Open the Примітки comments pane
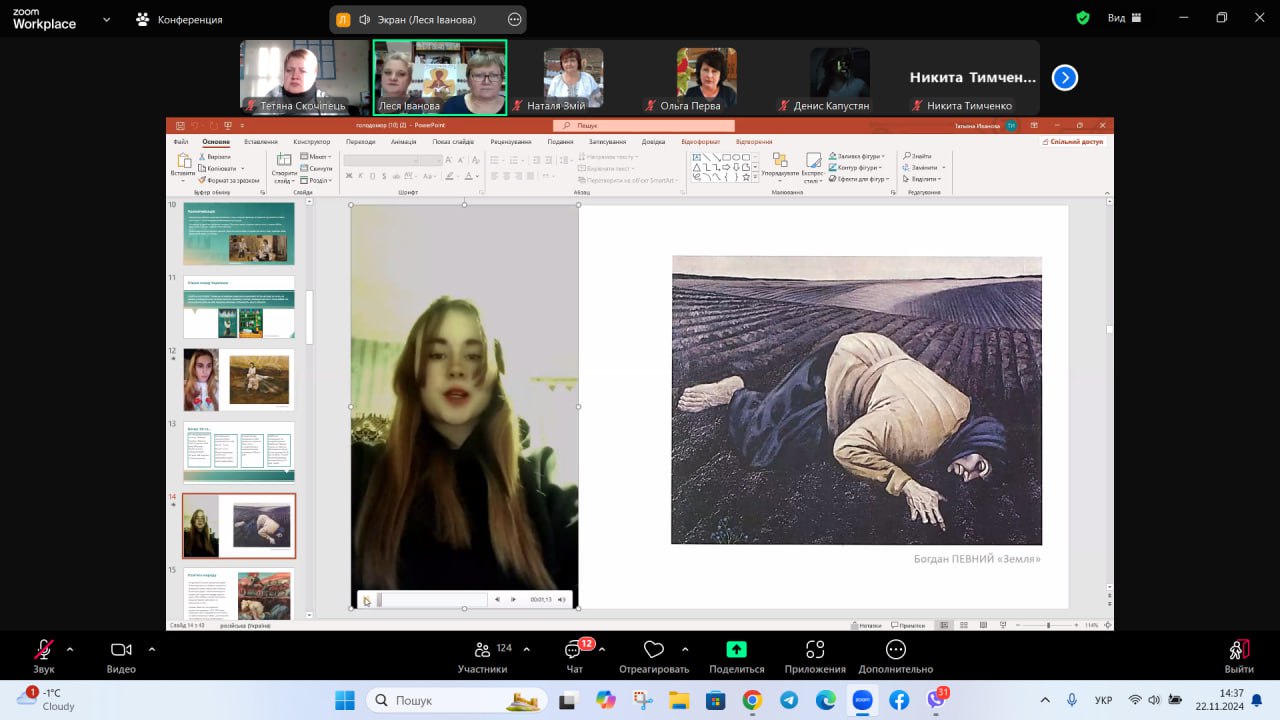 point(907,625)
